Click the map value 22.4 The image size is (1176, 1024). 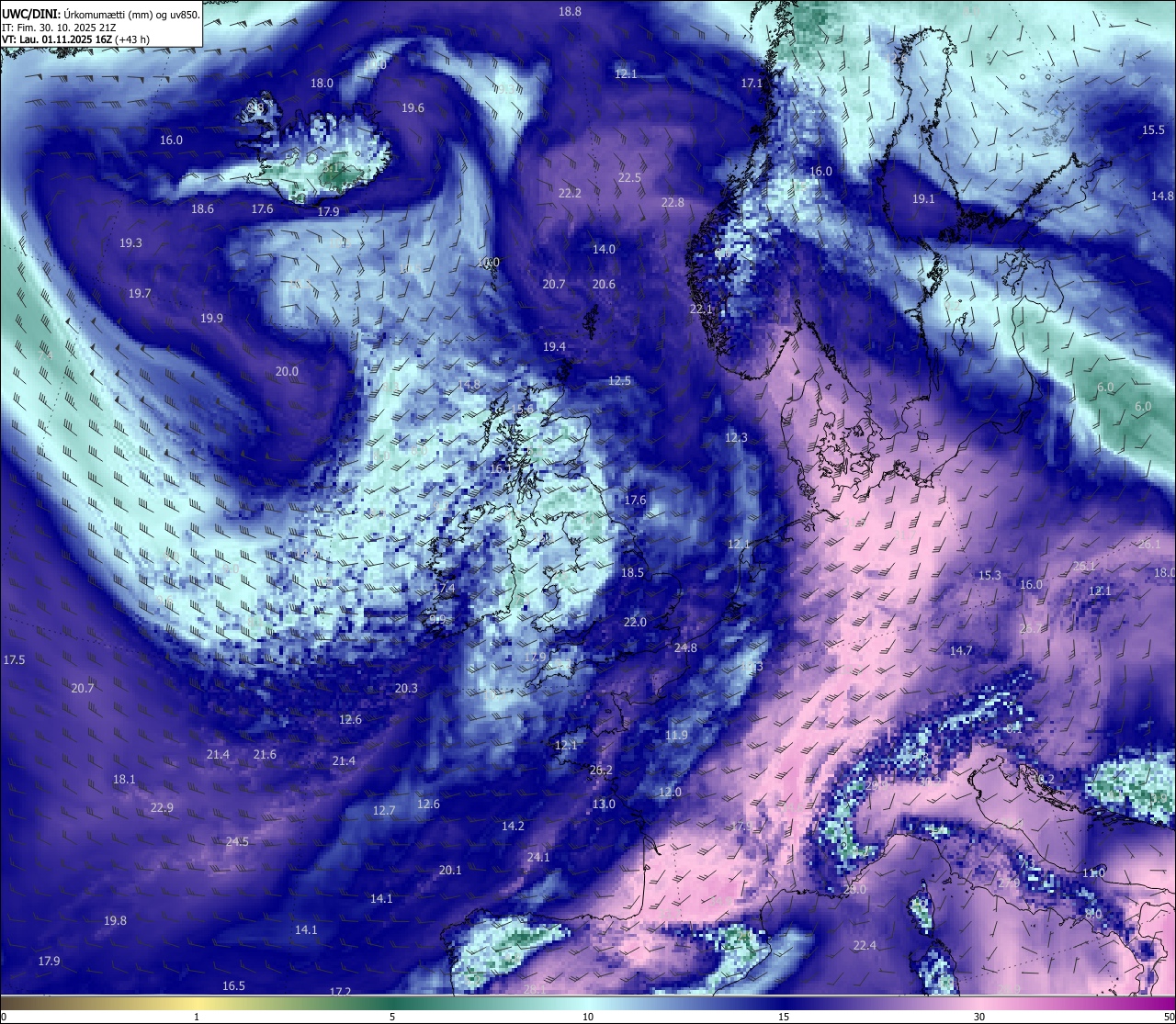(x=865, y=945)
